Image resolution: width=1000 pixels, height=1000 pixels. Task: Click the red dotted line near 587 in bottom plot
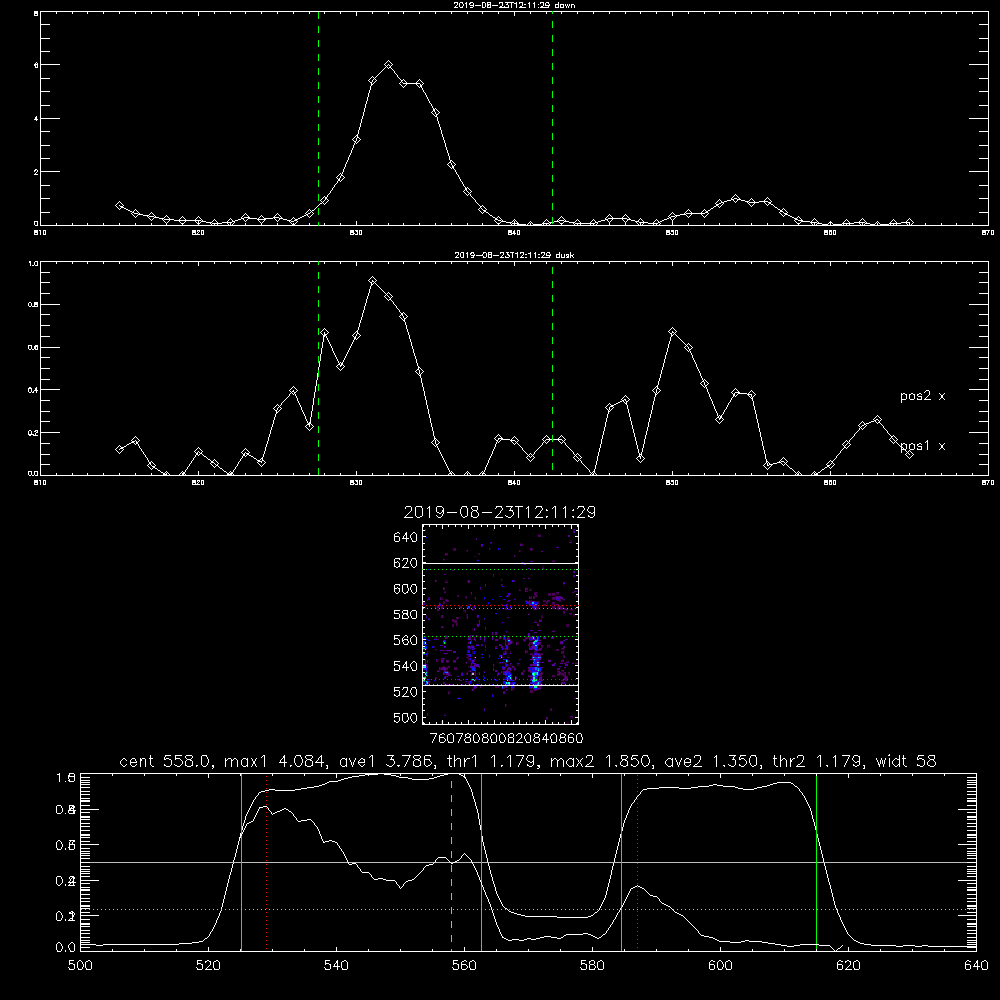click(x=637, y=861)
